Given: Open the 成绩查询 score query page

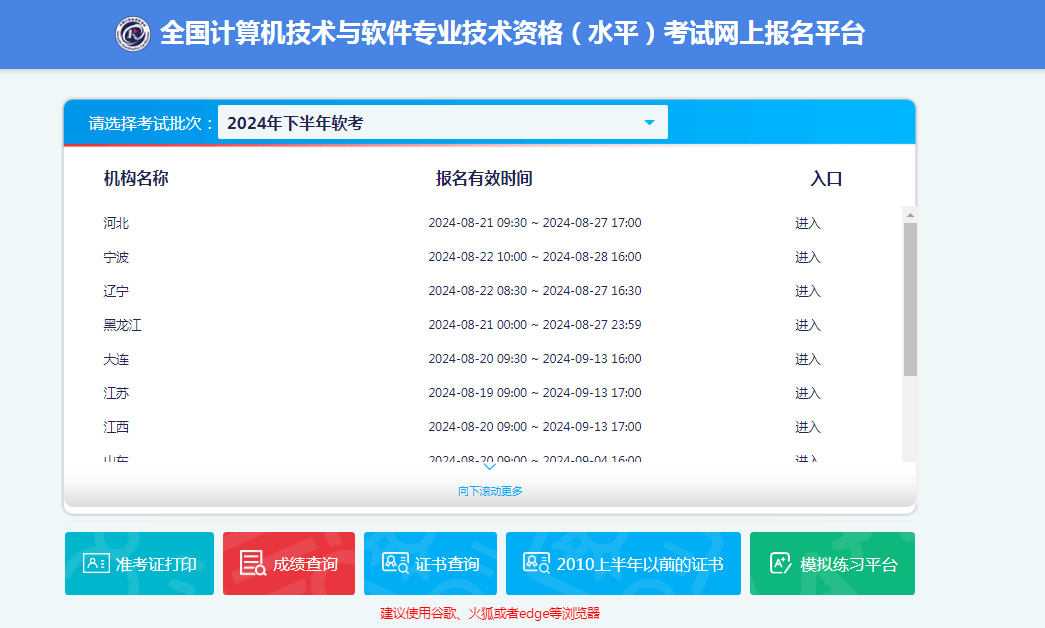Looking at the screenshot, I should [x=289, y=563].
